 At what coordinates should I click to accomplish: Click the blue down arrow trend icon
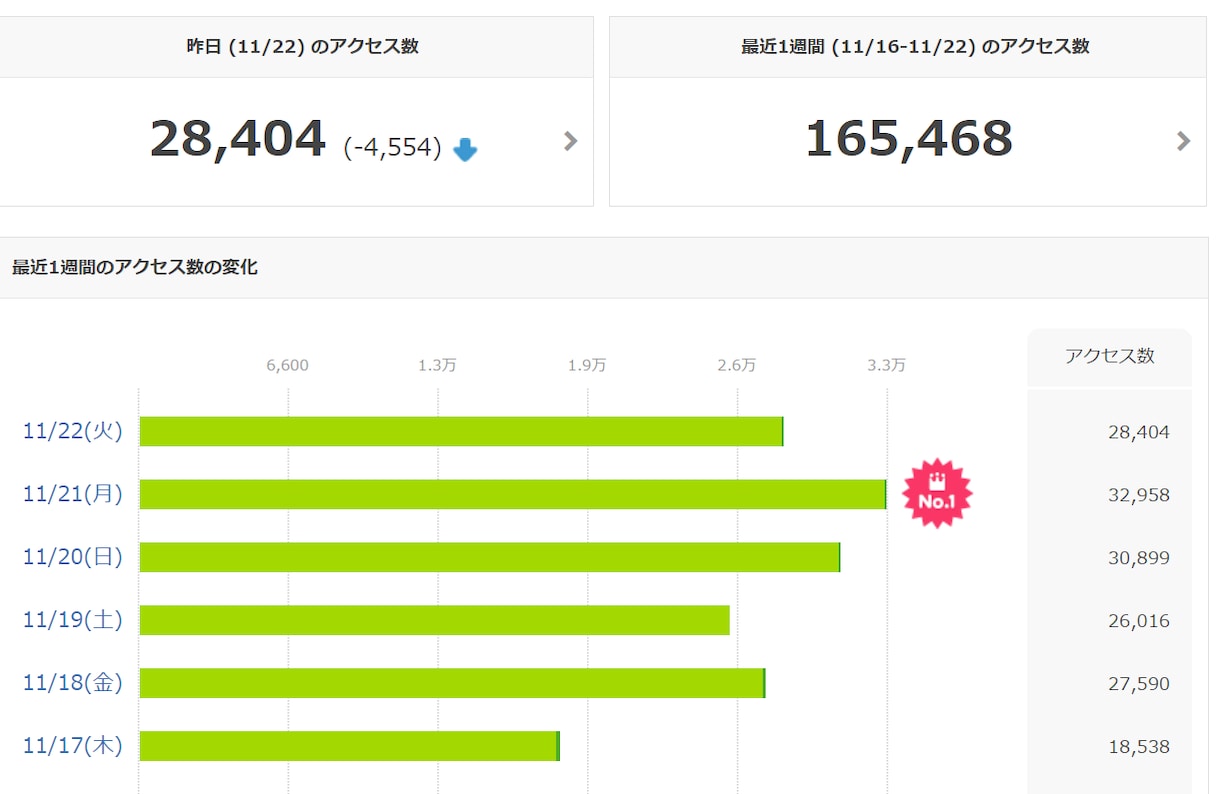tap(465, 150)
